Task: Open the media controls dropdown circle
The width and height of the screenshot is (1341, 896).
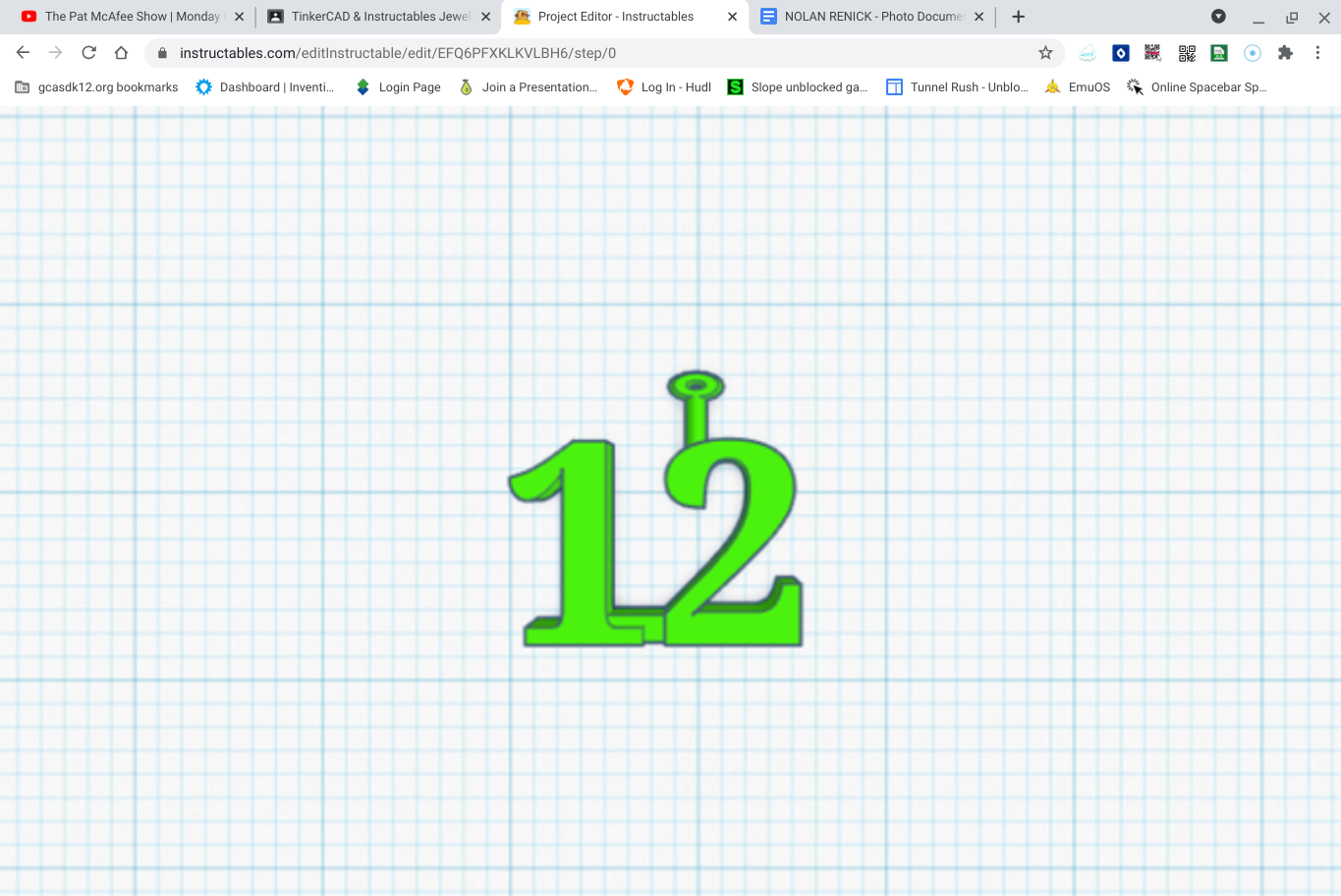Action: pos(1218,17)
